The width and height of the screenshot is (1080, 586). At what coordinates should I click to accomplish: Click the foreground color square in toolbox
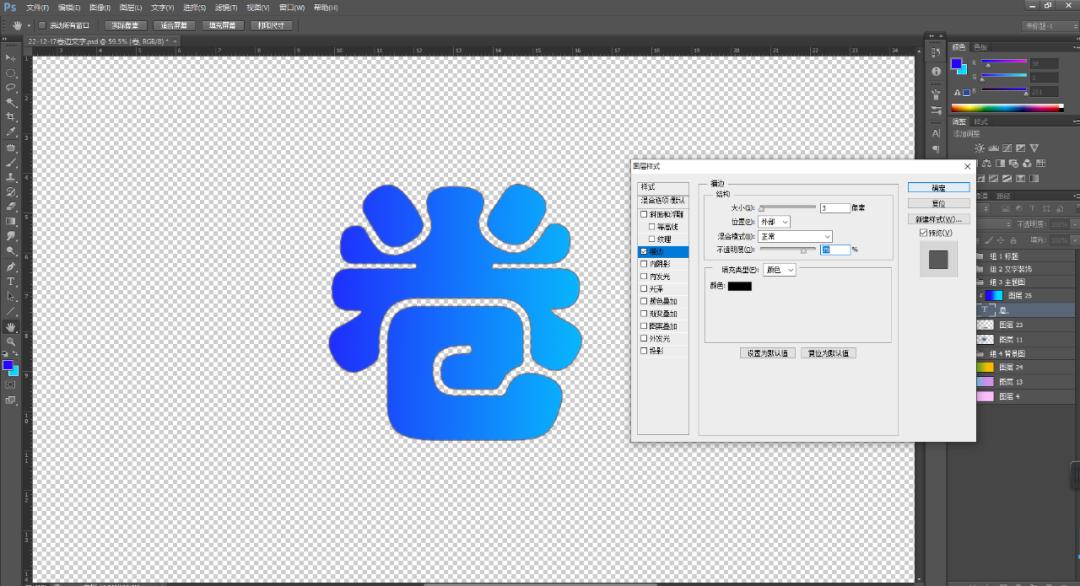point(8,366)
